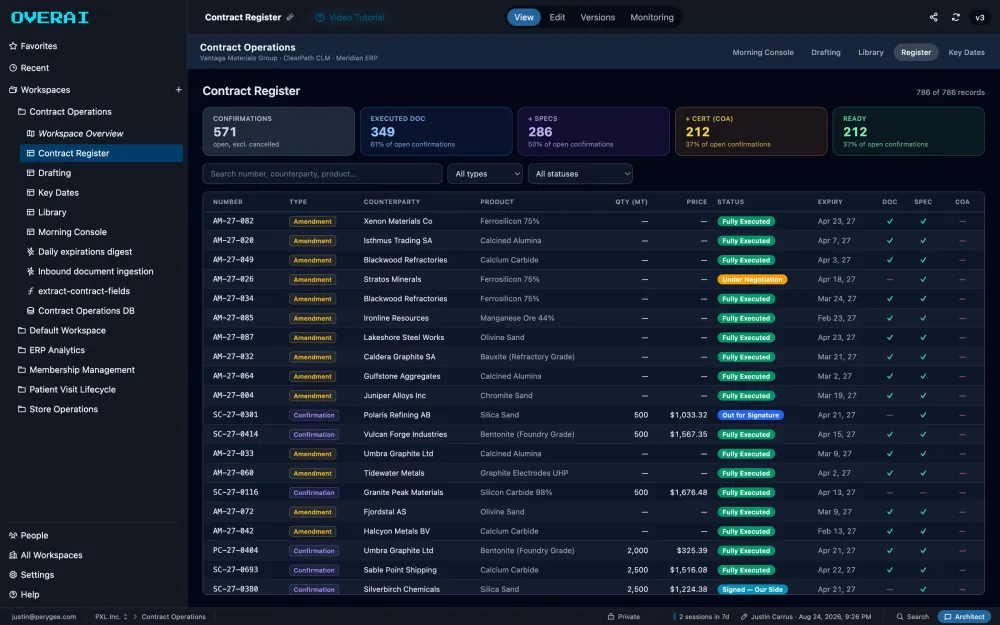Click the pencil icon beside Contract Register title
The image size is (1000, 625).
point(290,17)
